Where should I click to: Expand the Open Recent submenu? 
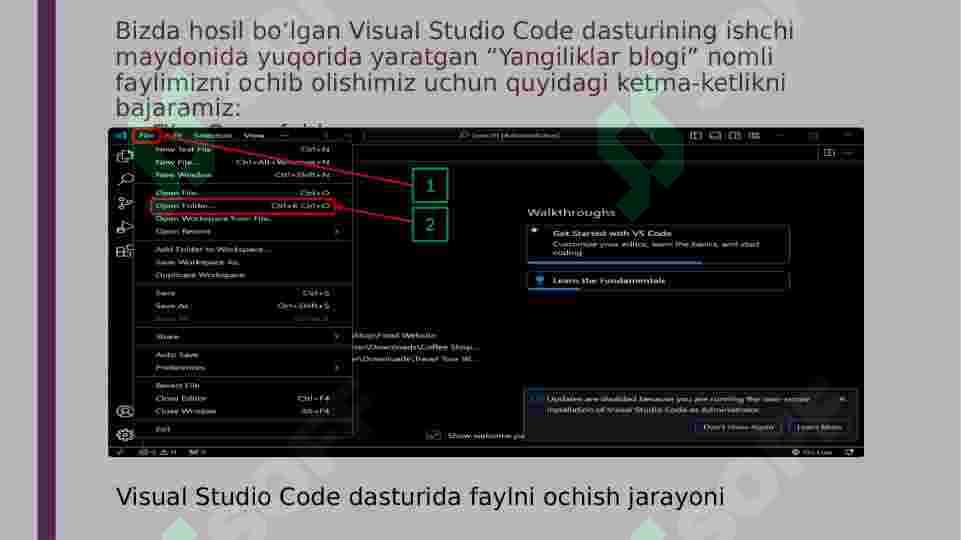(243, 232)
